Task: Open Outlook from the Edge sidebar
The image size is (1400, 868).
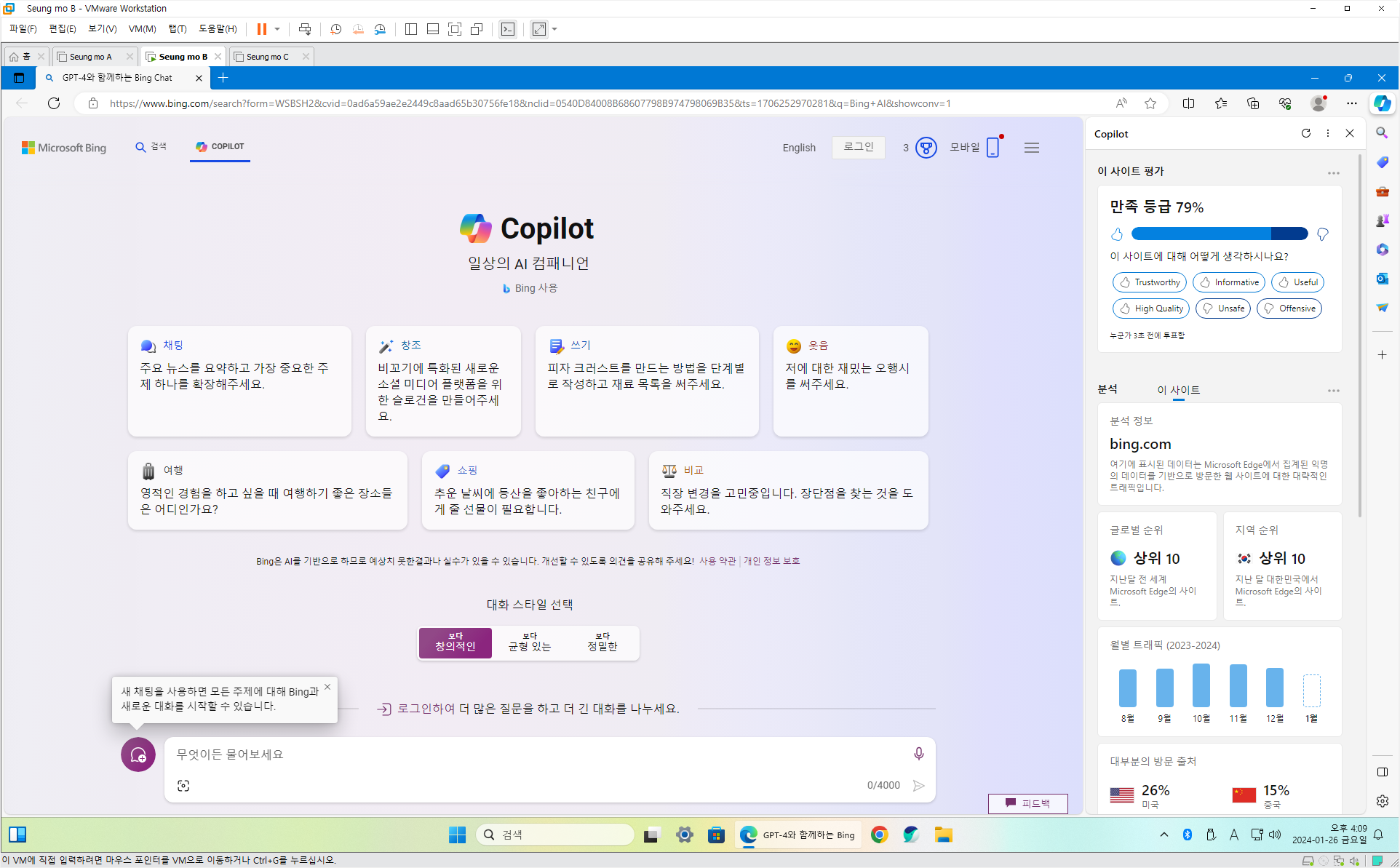Action: pyautogui.click(x=1382, y=279)
